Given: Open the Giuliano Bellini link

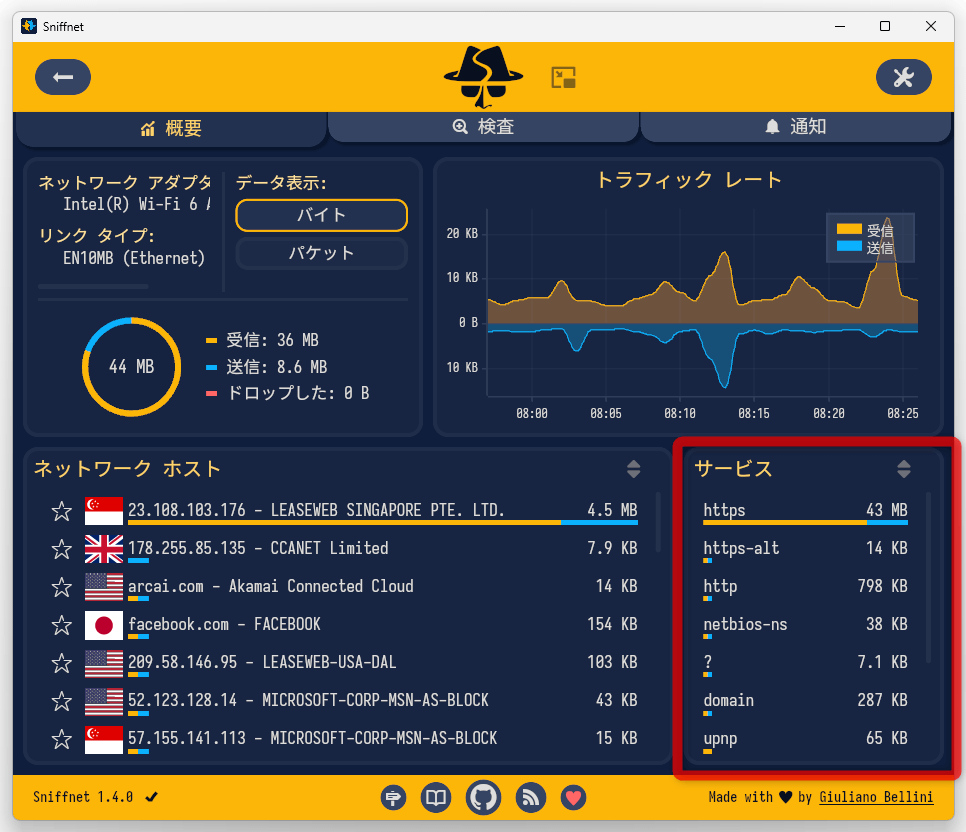Looking at the screenshot, I should point(876,797).
